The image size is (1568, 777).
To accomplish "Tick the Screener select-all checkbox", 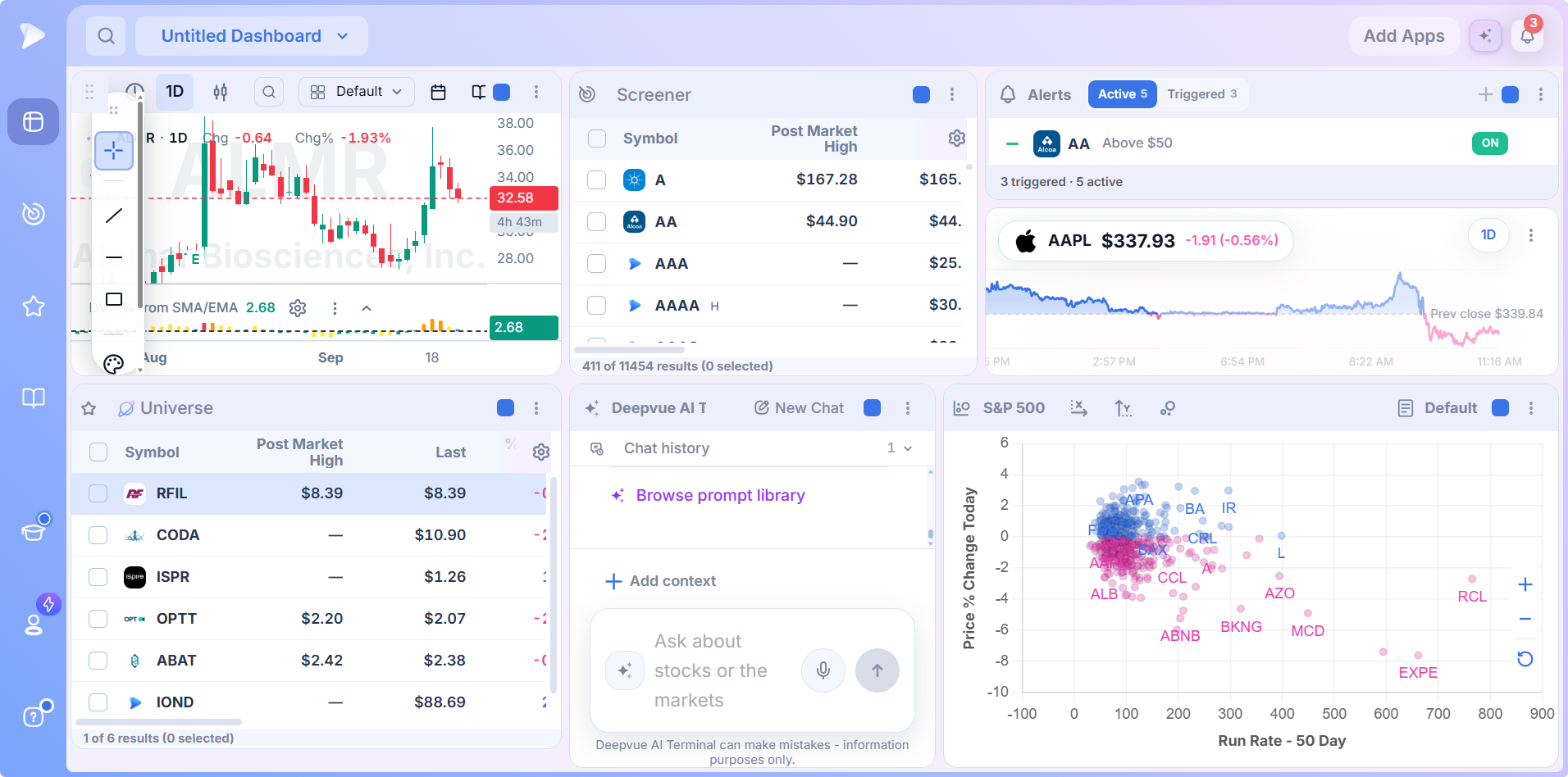I will 597,139.
